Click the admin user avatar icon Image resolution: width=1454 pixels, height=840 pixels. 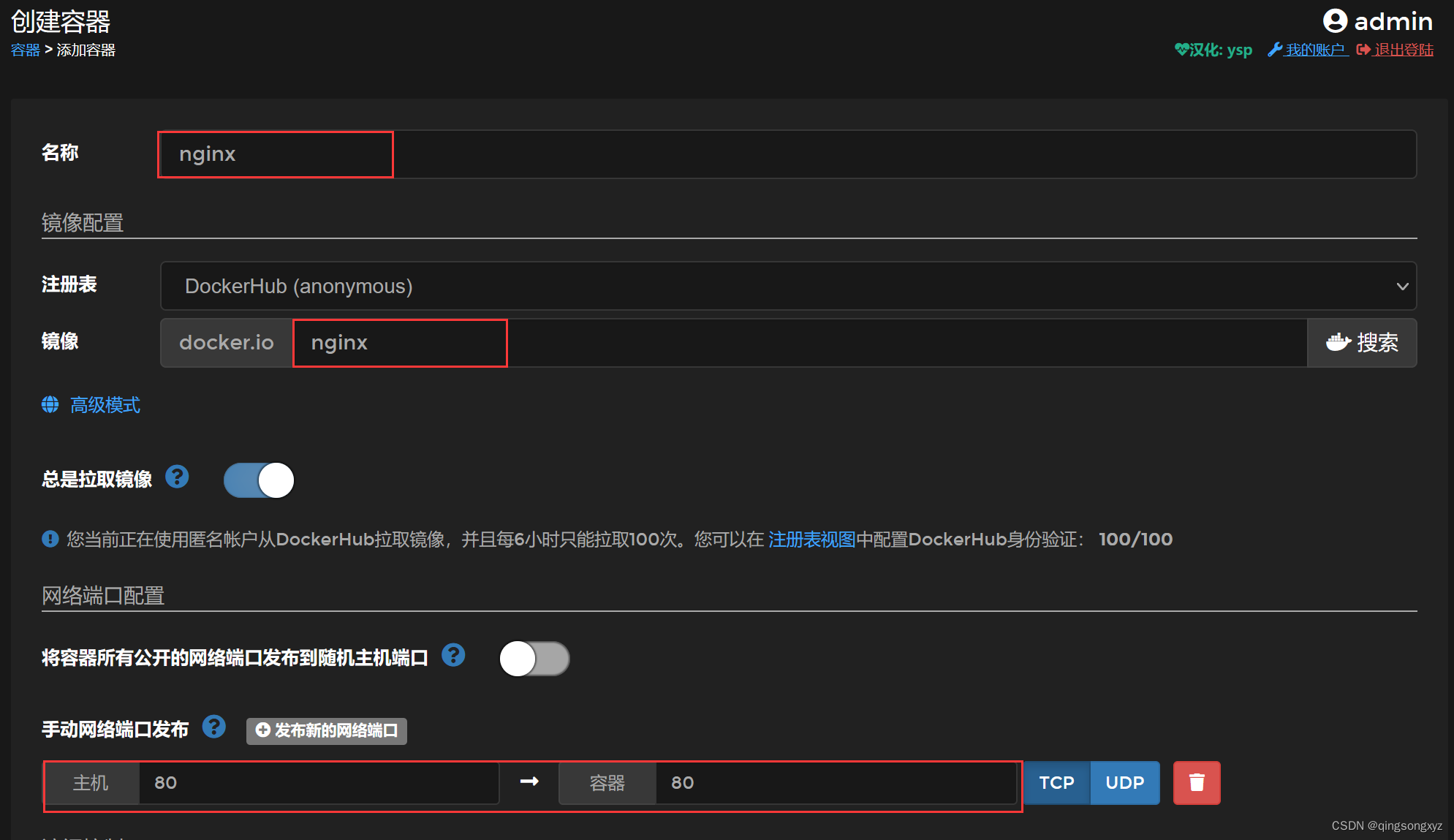[1335, 21]
